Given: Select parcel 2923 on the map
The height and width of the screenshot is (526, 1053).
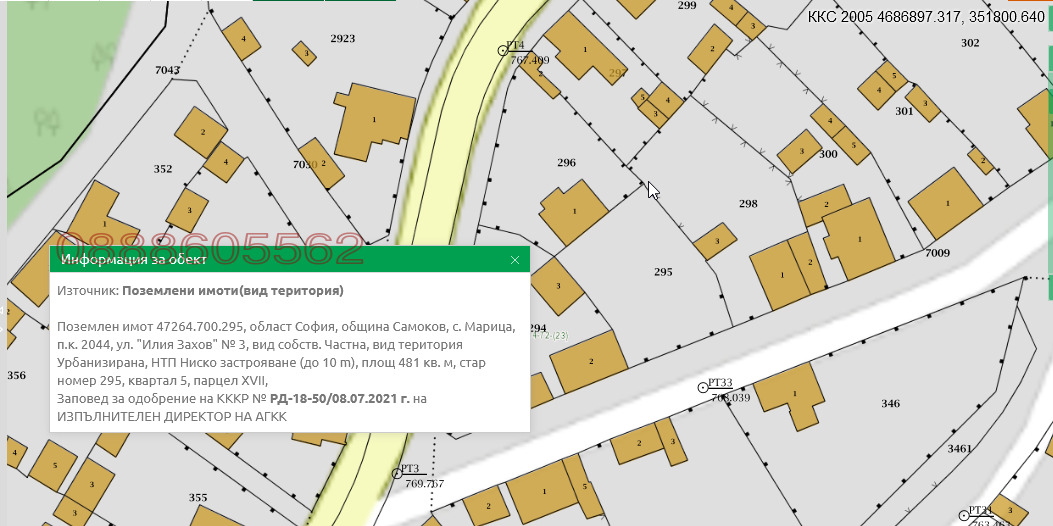Looking at the screenshot, I should (343, 38).
